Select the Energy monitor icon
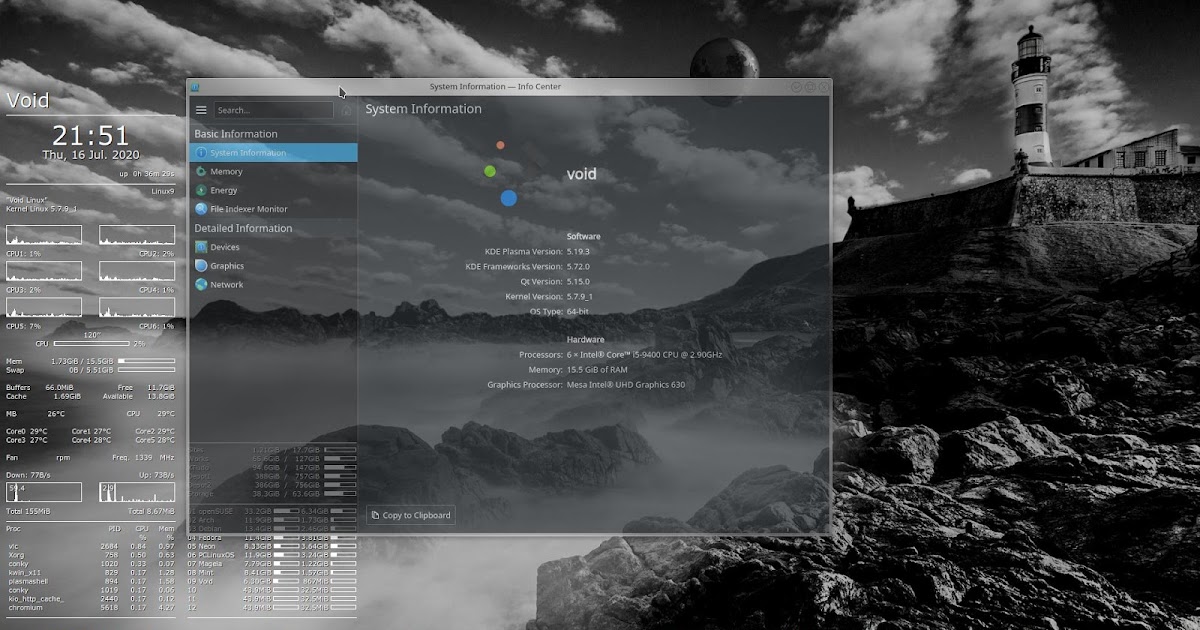Viewport: 1200px width, 630px height. point(201,190)
